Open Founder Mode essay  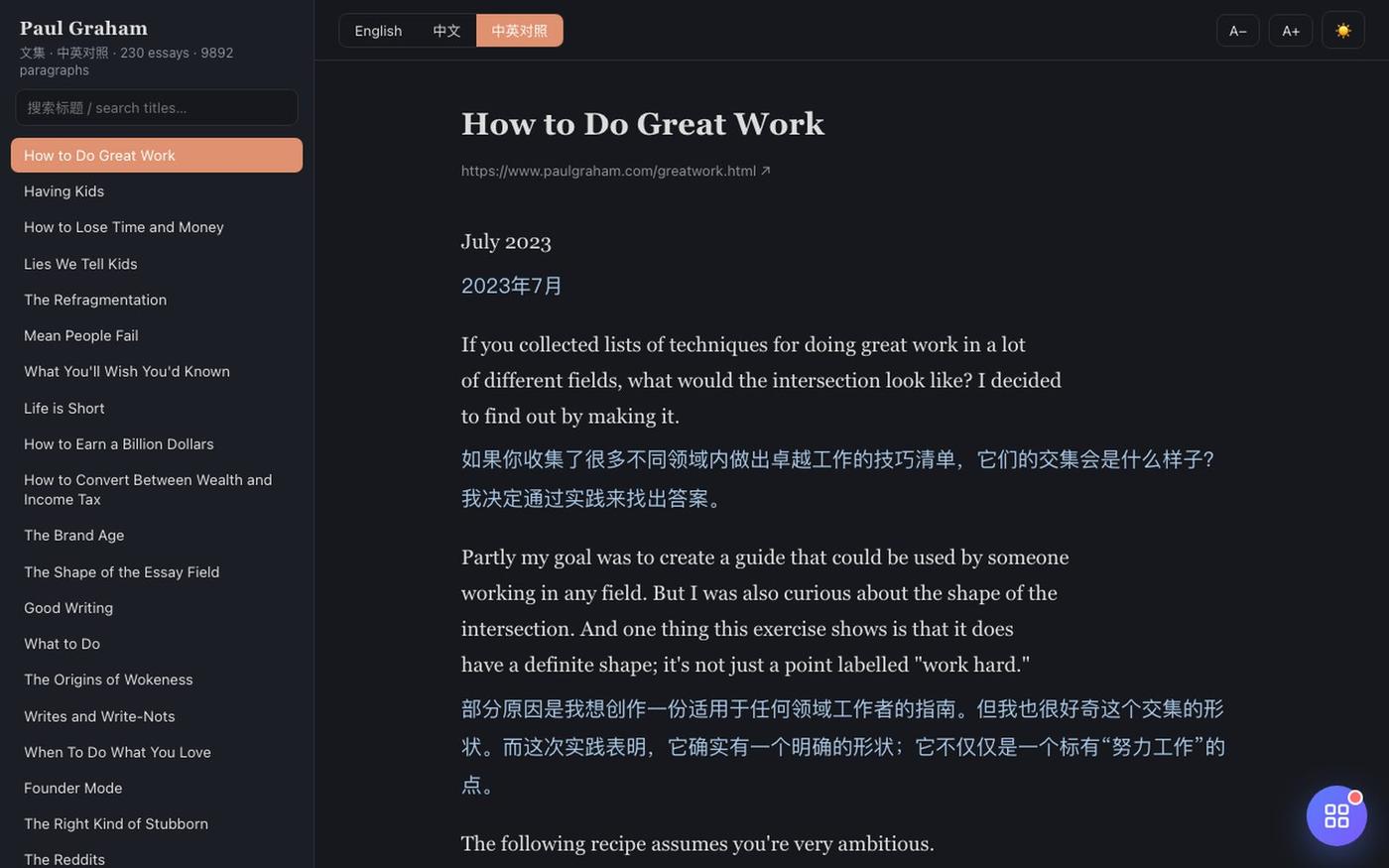tap(157, 788)
